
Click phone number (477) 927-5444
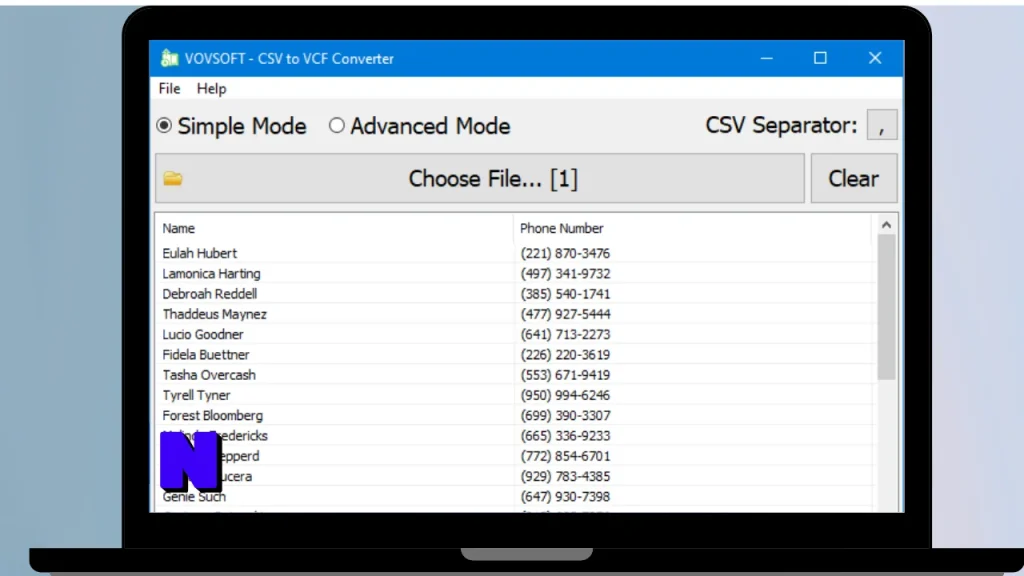click(565, 313)
